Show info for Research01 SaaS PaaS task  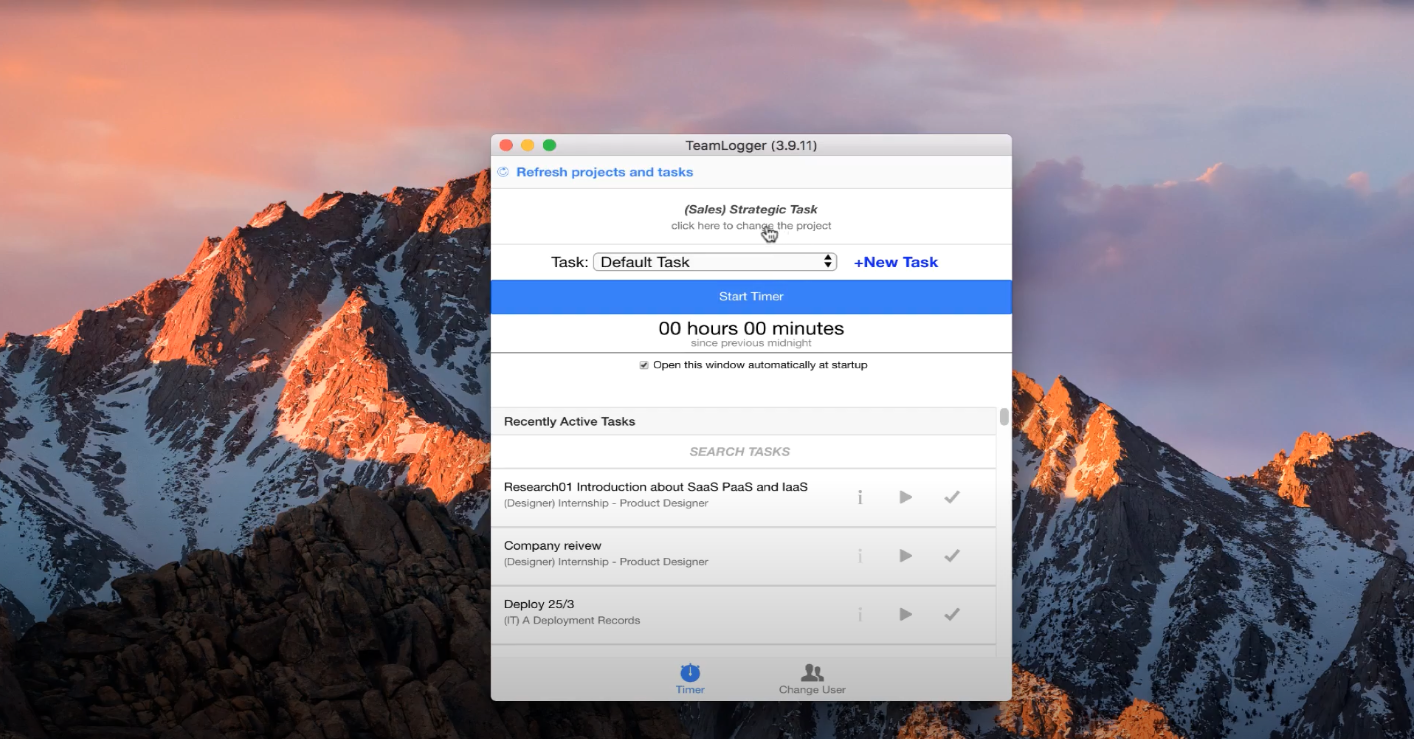pos(859,497)
